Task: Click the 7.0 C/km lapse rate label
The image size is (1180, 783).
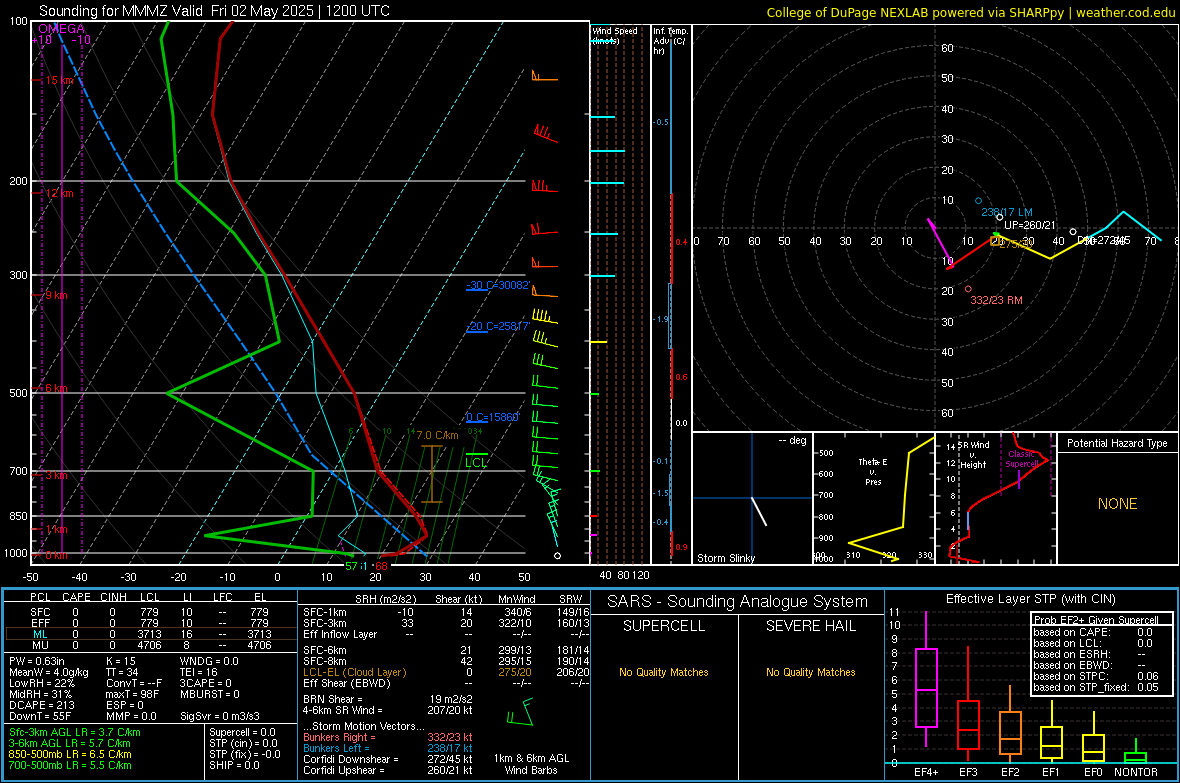Action: point(437,435)
